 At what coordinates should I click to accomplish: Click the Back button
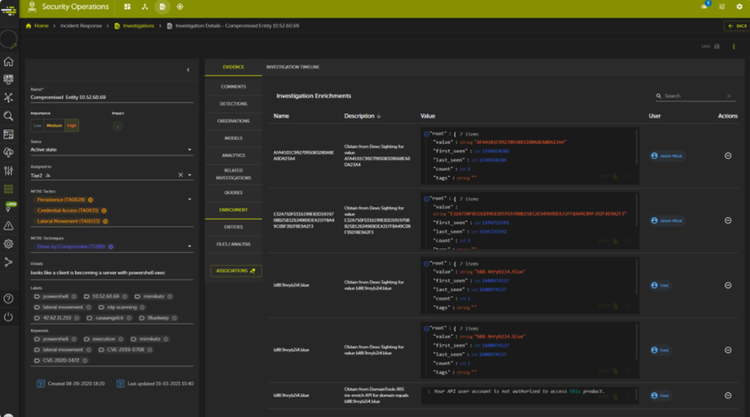tap(737, 26)
